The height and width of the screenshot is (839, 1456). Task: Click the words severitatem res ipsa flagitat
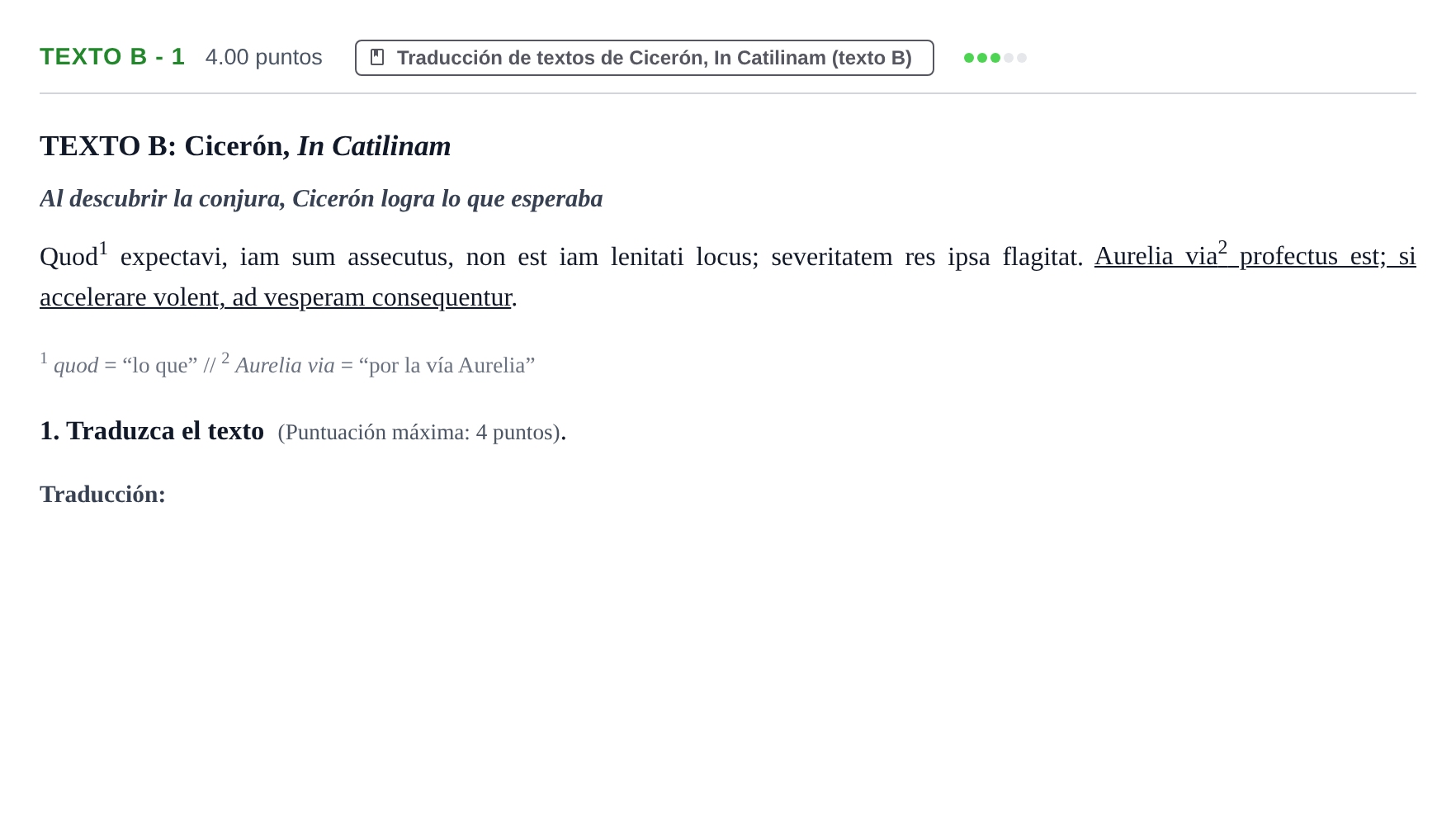tap(927, 257)
